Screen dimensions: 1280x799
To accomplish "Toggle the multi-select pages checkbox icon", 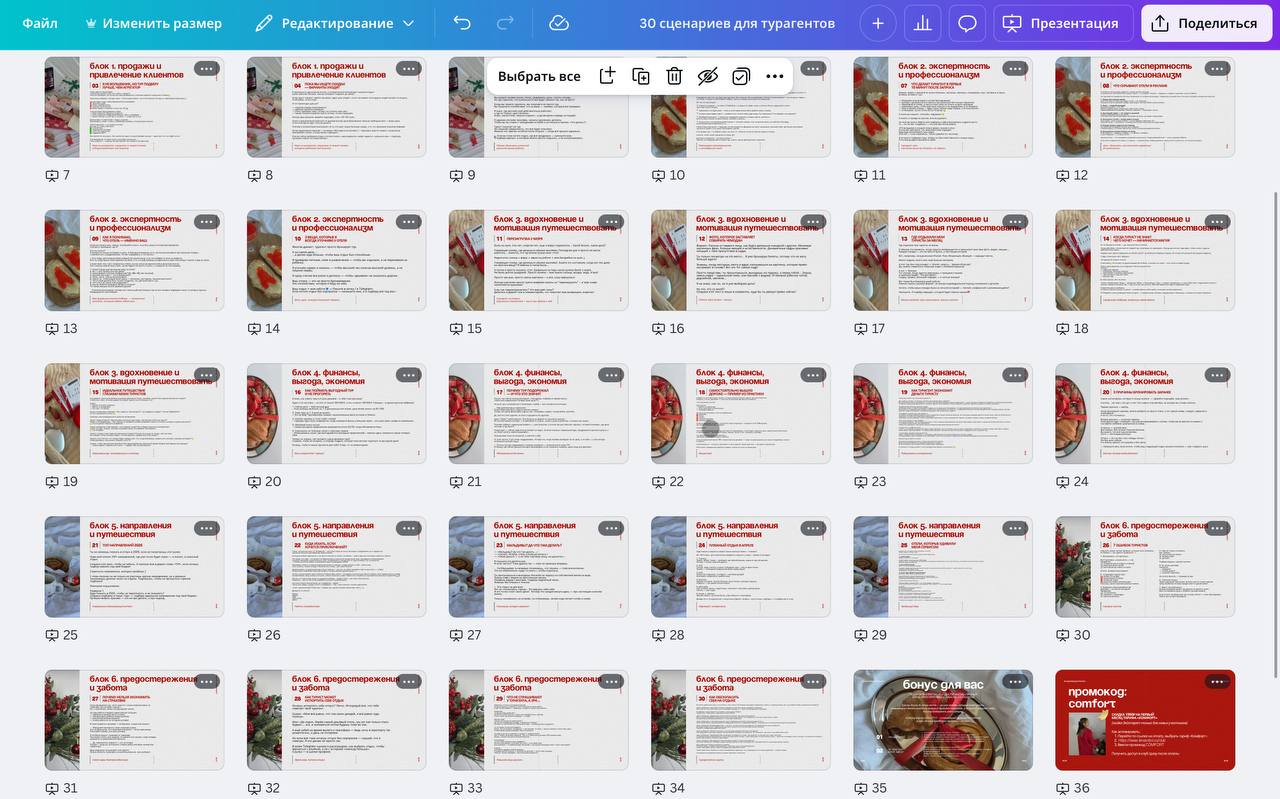I will (x=741, y=76).
